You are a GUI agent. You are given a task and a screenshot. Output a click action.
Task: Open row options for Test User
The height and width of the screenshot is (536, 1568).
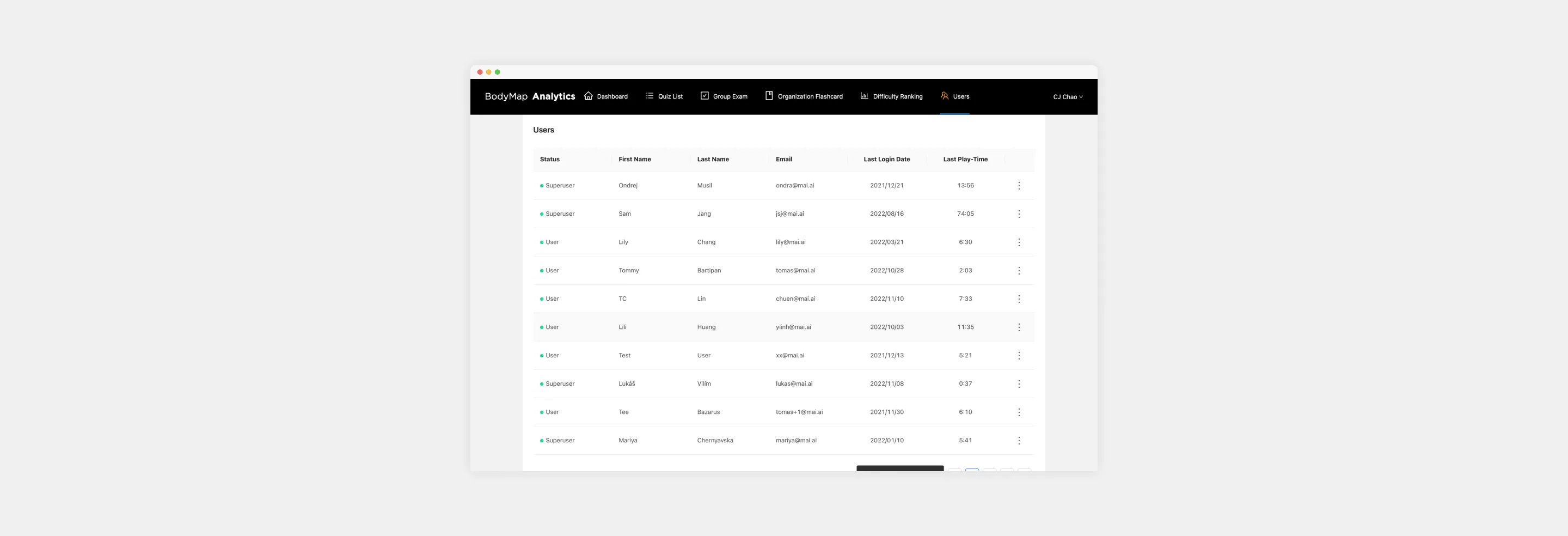1019,355
